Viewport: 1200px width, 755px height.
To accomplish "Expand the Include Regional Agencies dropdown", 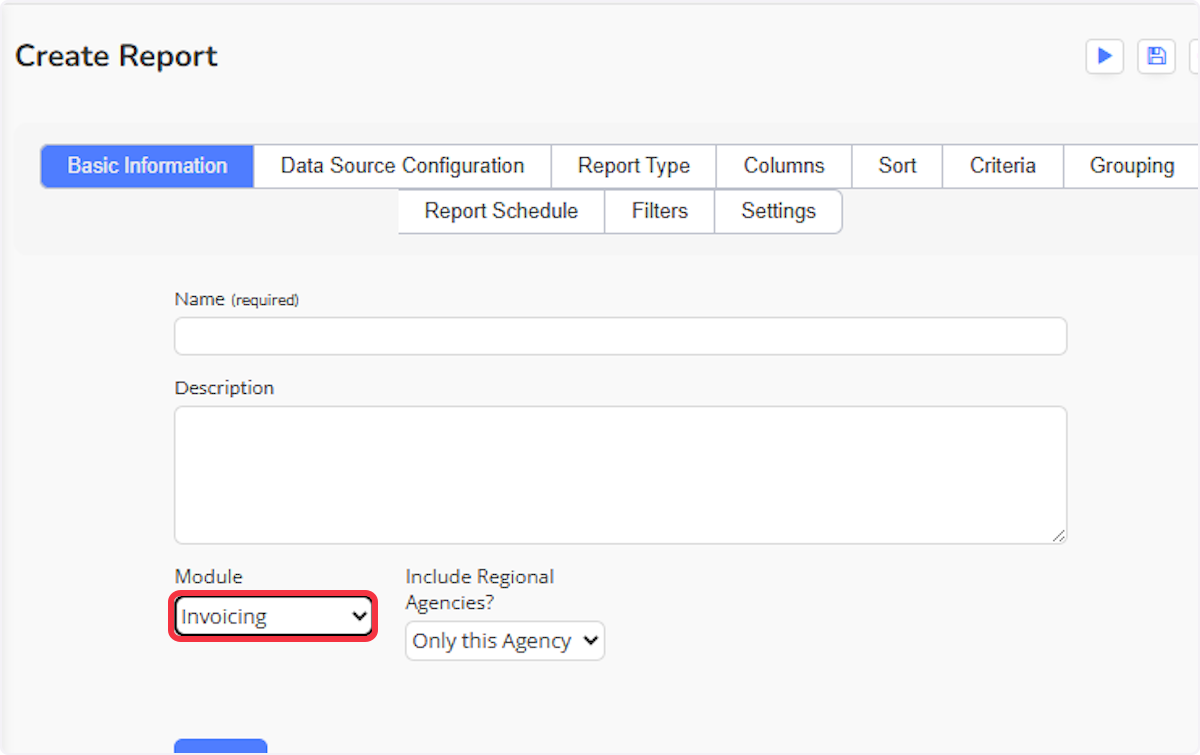I will [x=505, y=641].
